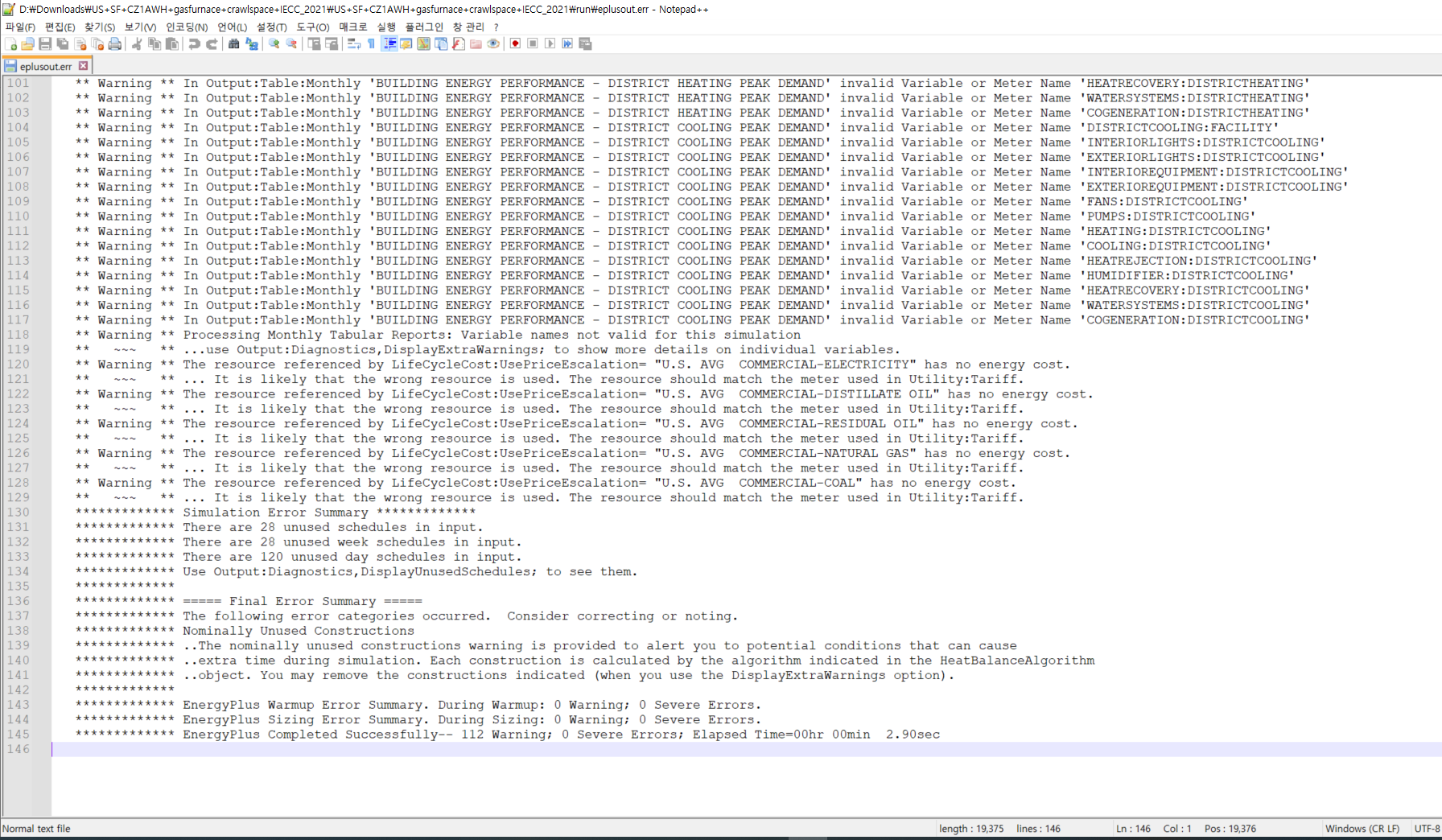This screenshot has width=1442, height=840.
Task: Open the 파일(F) menu
Action: click(20, 27)
